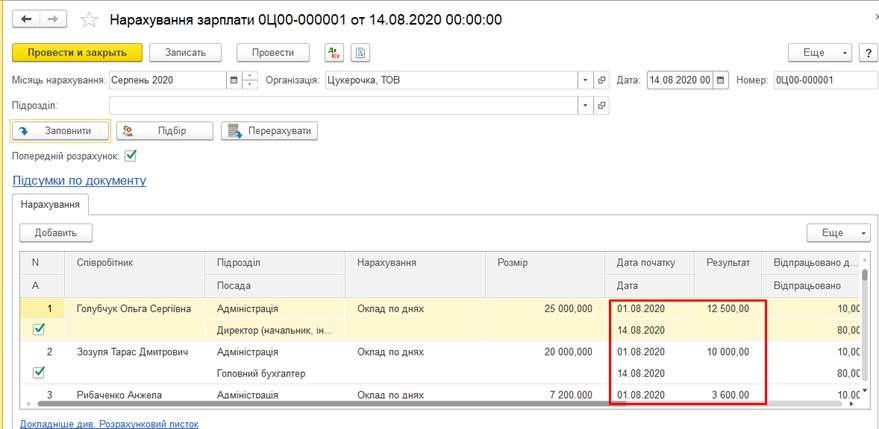Click the back navigation arrow

point(26,20)
